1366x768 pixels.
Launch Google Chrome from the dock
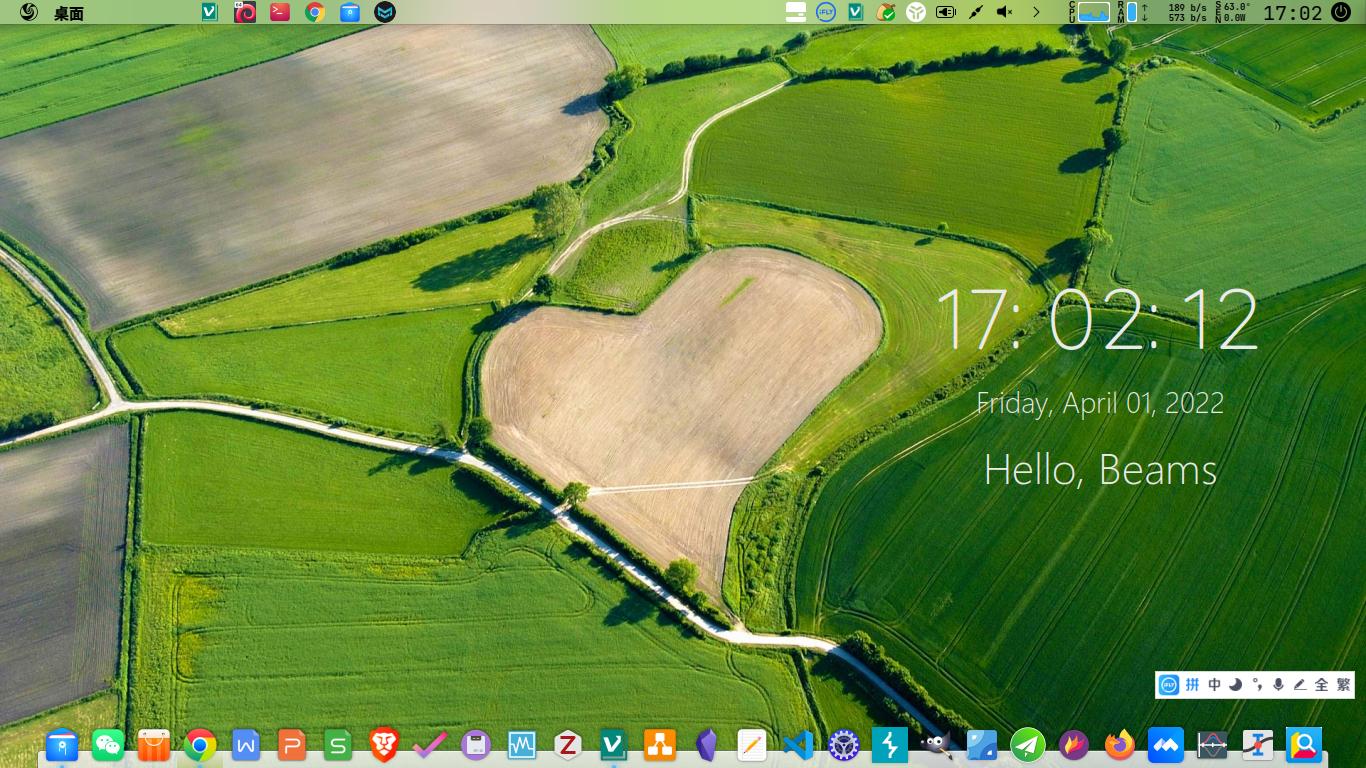(200, 745)
